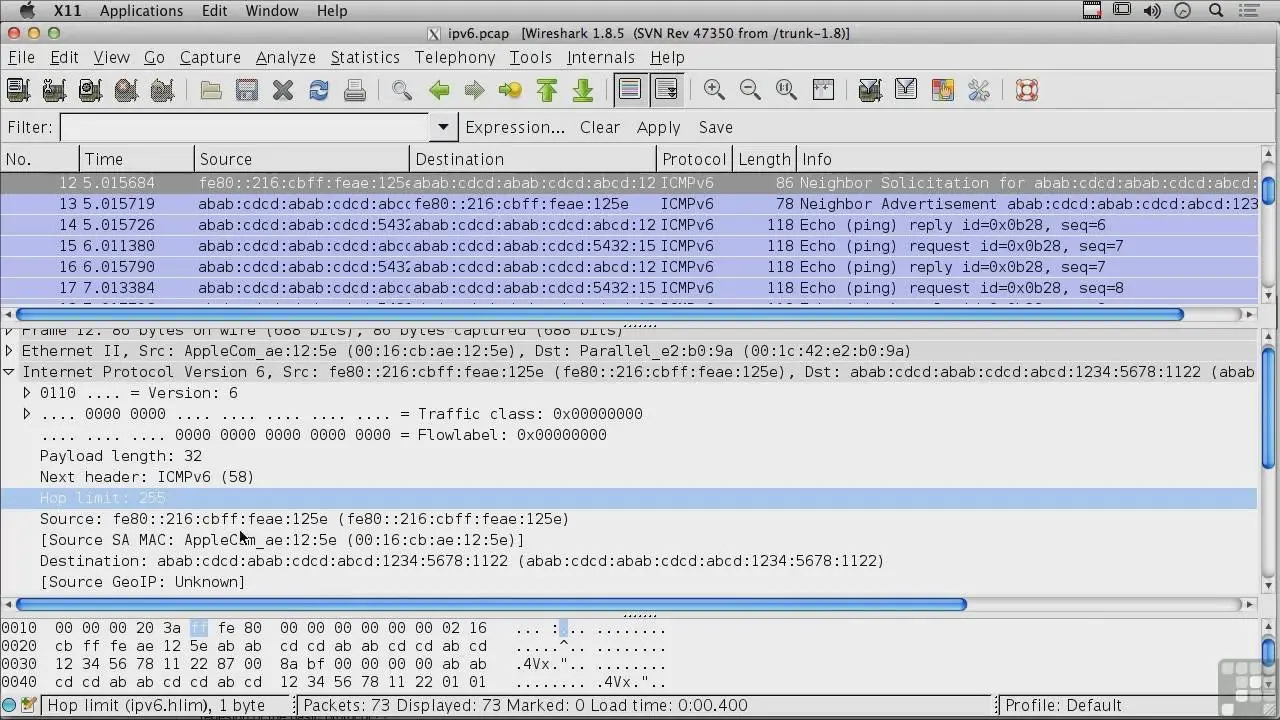Screen dimensions: 1280x720
Task: Print packets with the printer icon
Action: 355,90
